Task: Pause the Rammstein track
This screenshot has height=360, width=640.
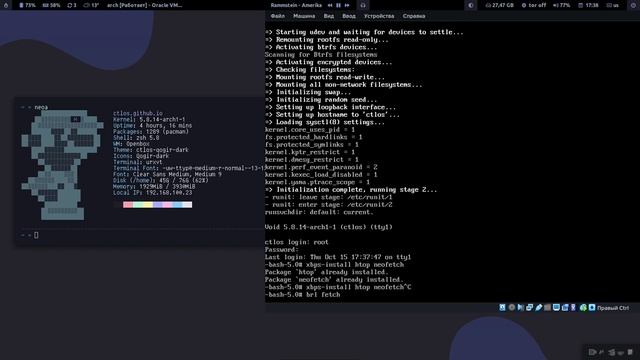Action: tap(338, 5)
